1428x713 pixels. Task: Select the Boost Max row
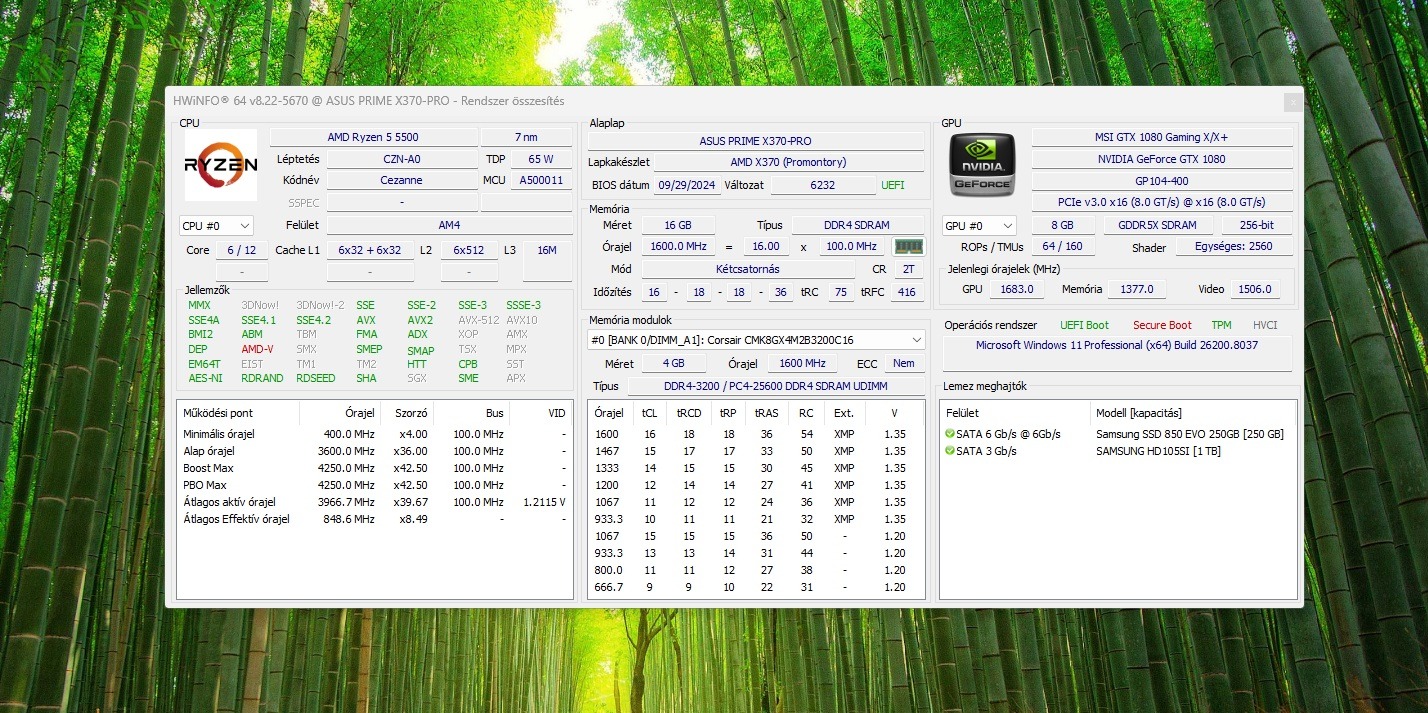tap(375, 468)
